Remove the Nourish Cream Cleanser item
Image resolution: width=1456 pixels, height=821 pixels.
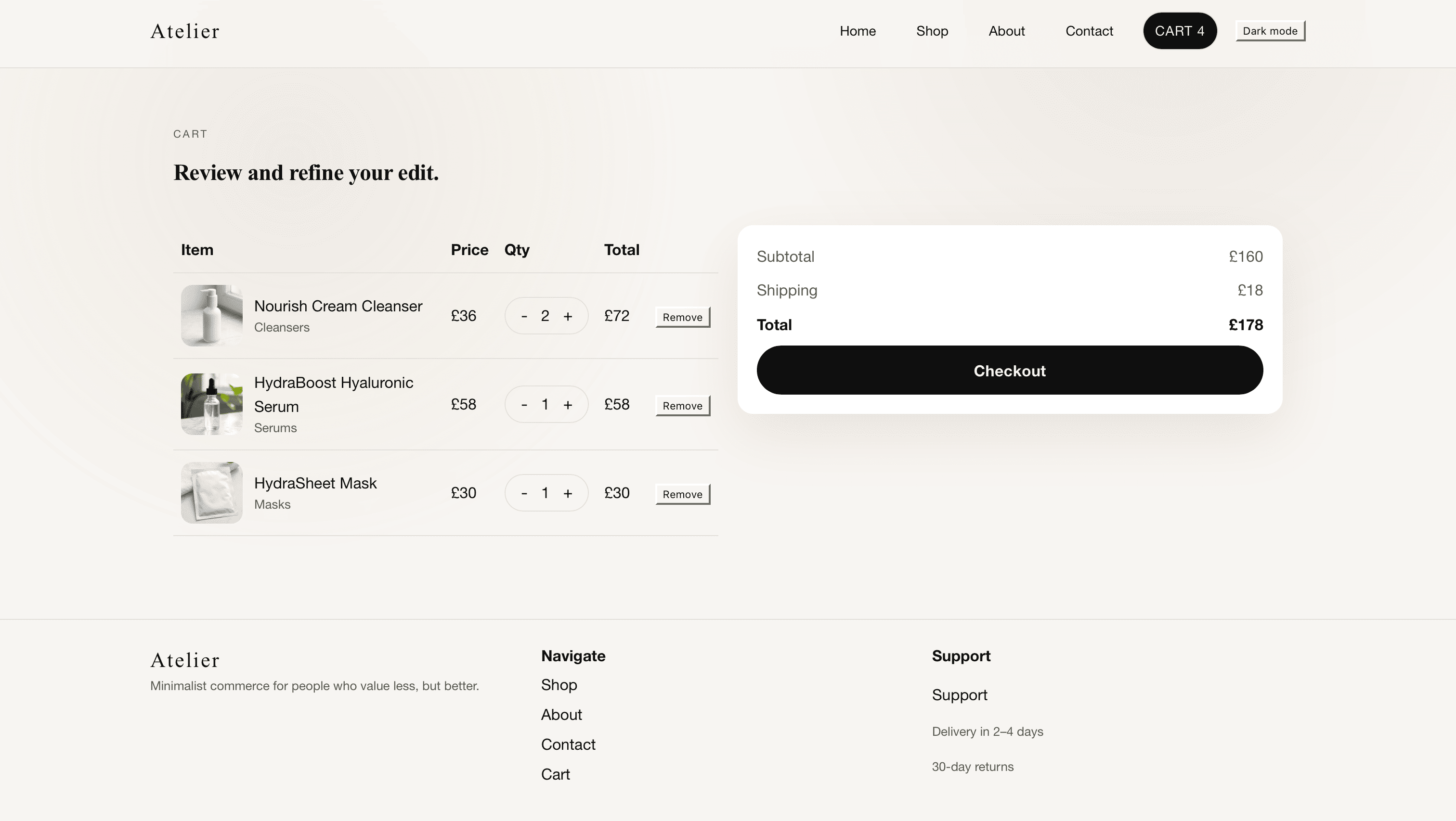click(x=682, y=317)
